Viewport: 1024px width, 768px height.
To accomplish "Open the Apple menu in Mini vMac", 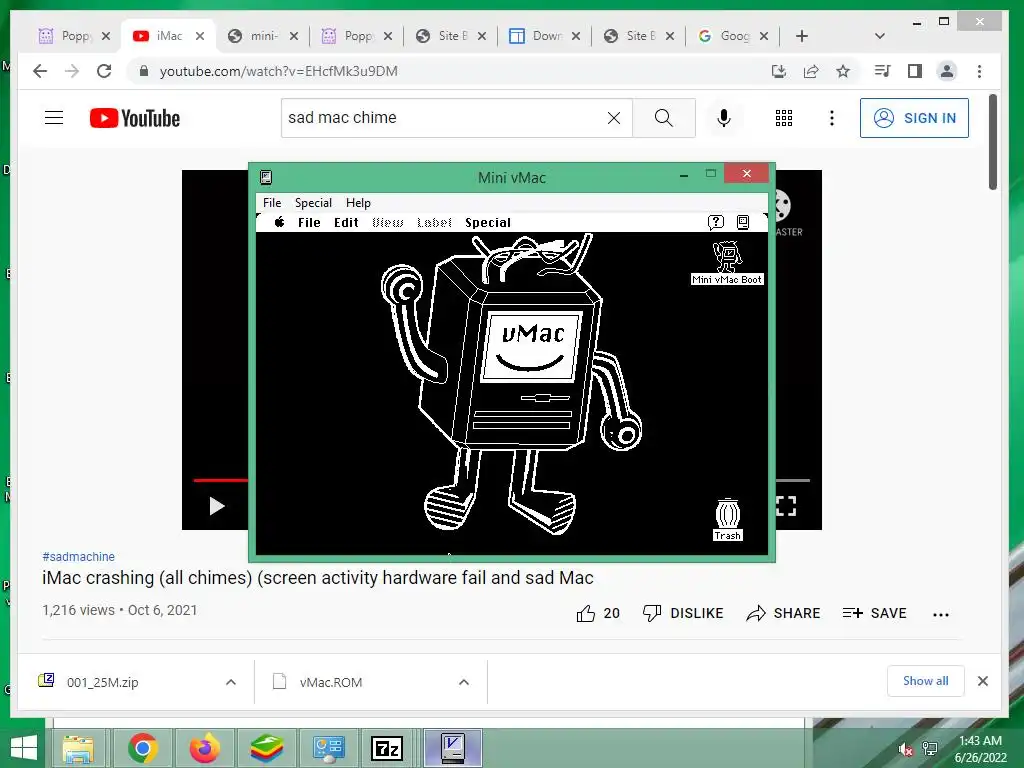I will [x=280, y=222].
